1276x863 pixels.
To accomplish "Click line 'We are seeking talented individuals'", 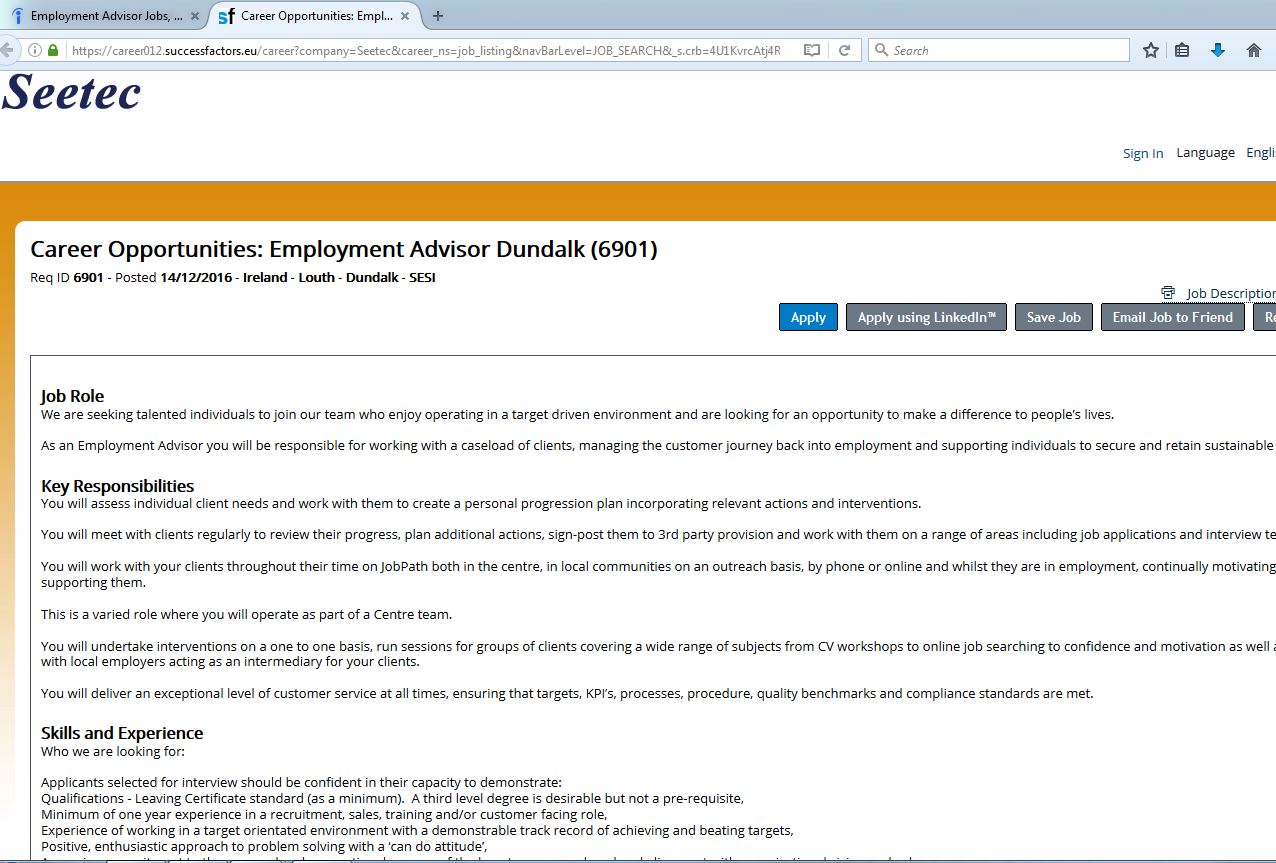I will [x=577, y=414].
